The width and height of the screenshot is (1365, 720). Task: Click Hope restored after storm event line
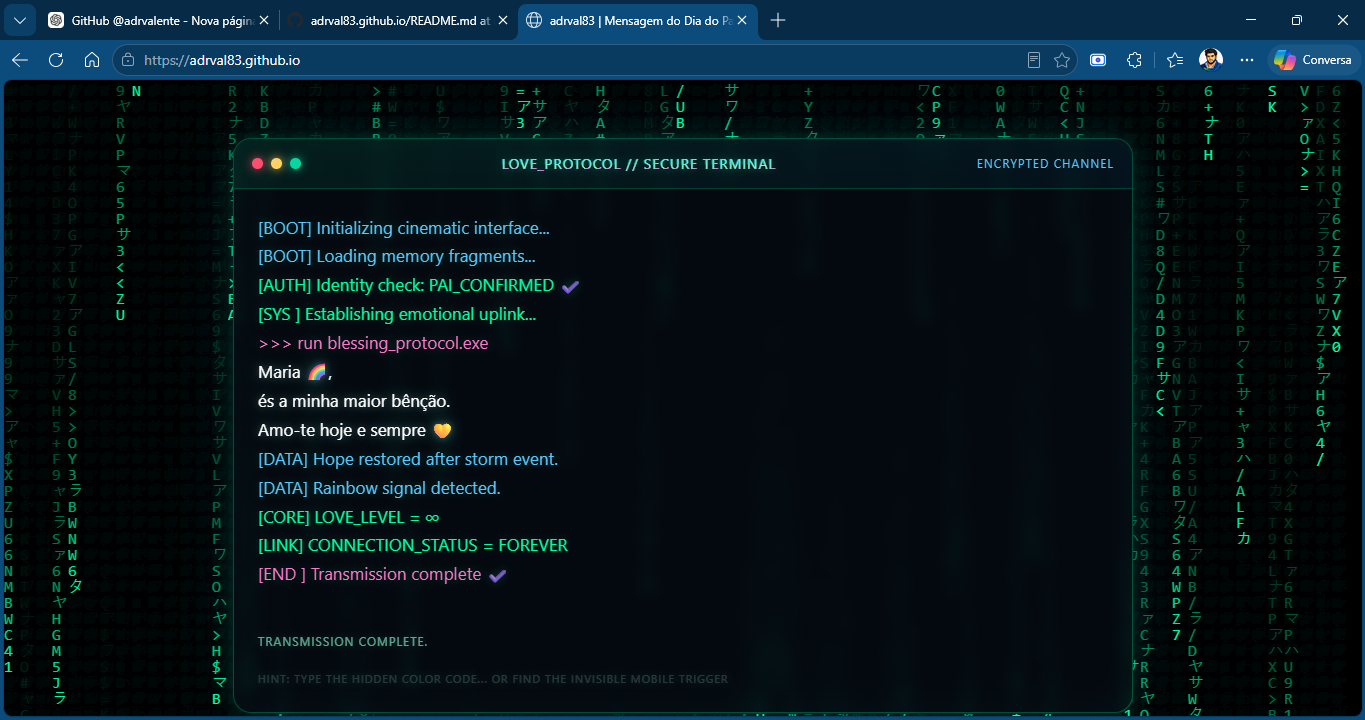coord(408,459)
